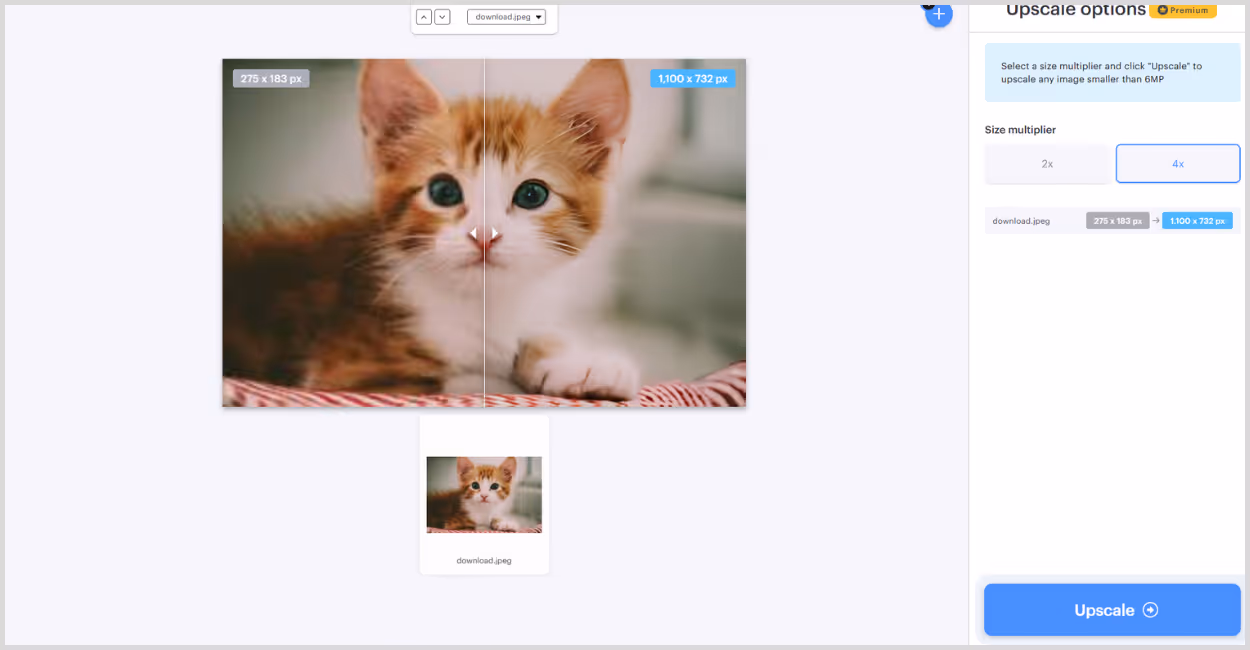Click the arrow icon inside the Upscale button

click(1150, 610)
